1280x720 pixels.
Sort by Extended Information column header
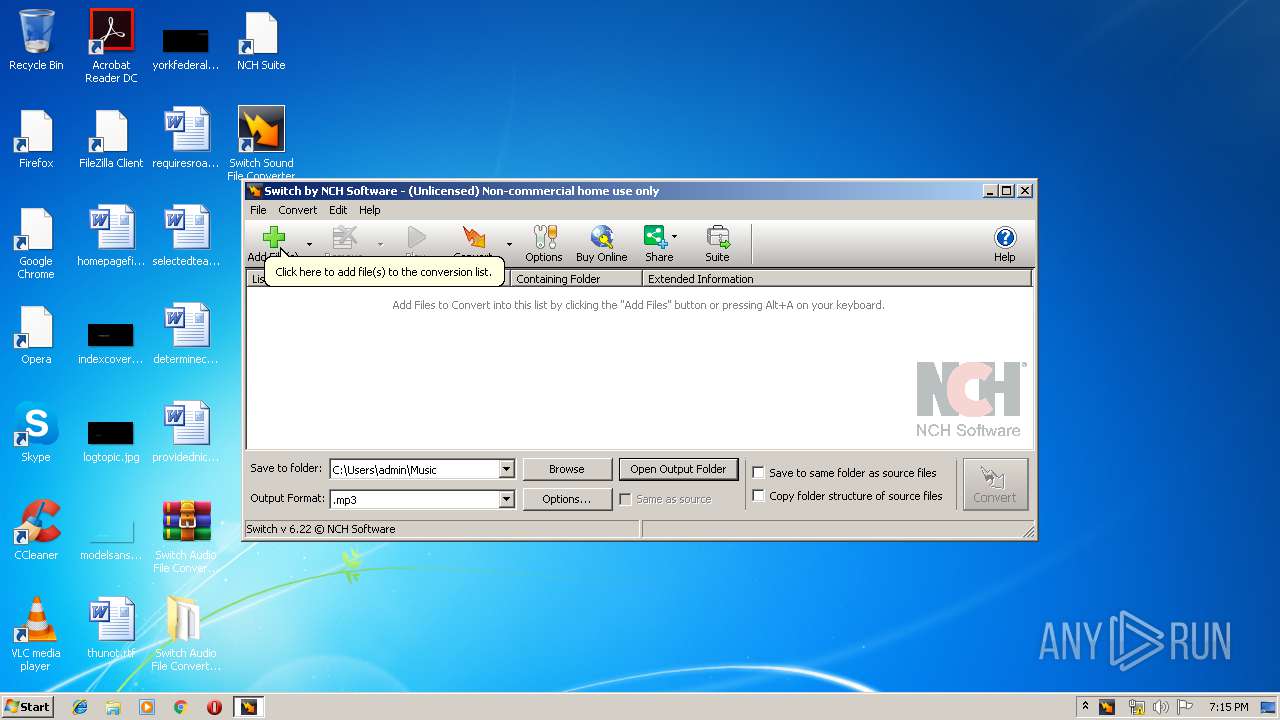click(x=837, y=279)
